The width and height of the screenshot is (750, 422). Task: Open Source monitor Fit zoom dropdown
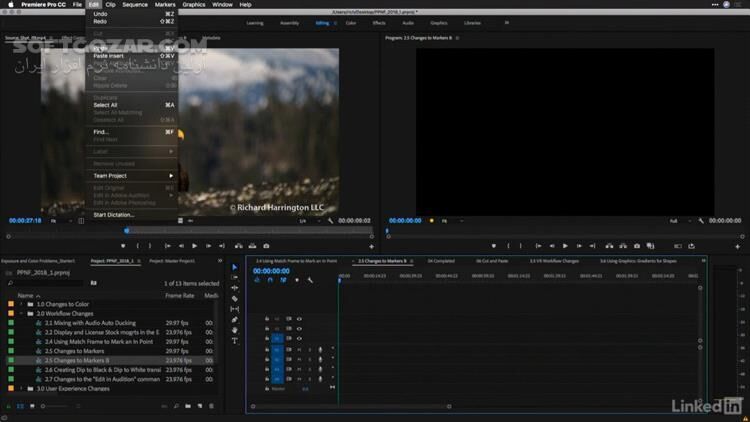click(61, 221)
